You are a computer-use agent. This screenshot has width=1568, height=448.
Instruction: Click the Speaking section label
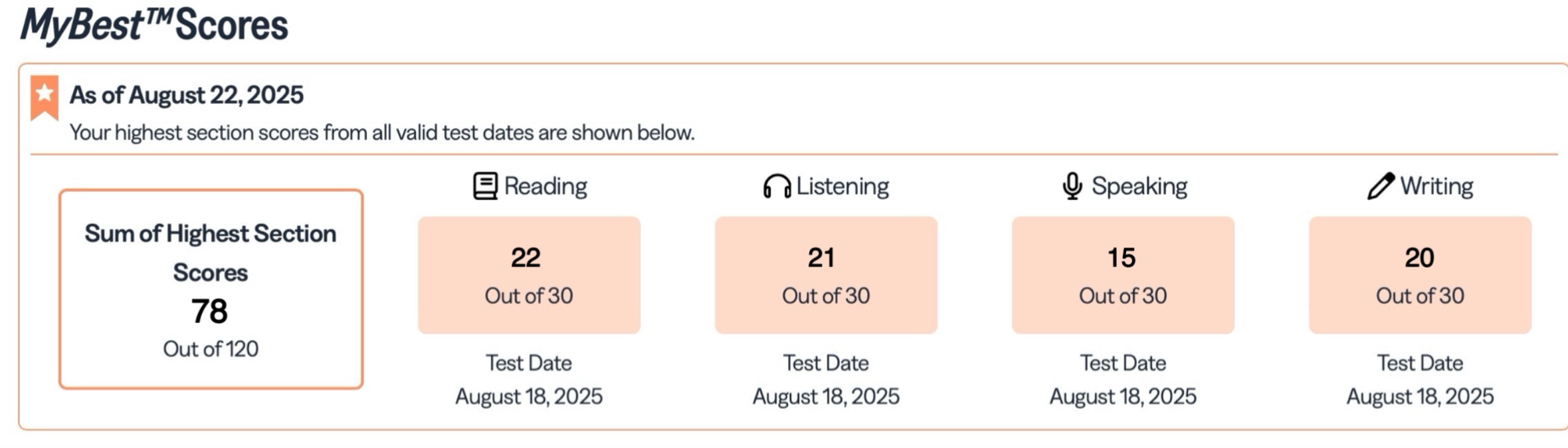coord(1139,186)
